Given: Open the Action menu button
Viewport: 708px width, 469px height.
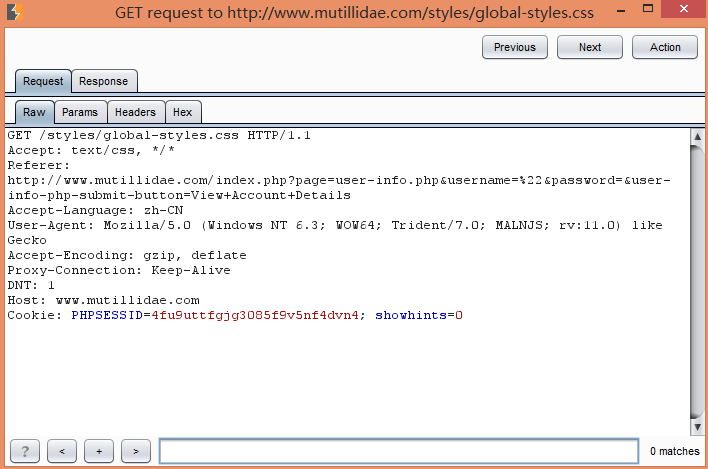Looking at the screenshot, I should 665,47.
